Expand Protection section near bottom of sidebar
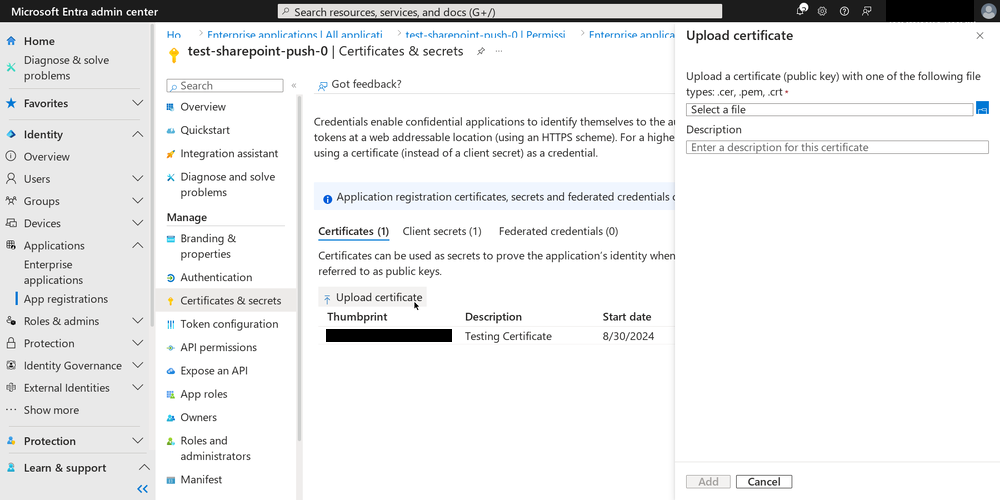Image resolution: width=1000 pixels, height=500 pixels. pyautogui.click(x=137, y=441)
